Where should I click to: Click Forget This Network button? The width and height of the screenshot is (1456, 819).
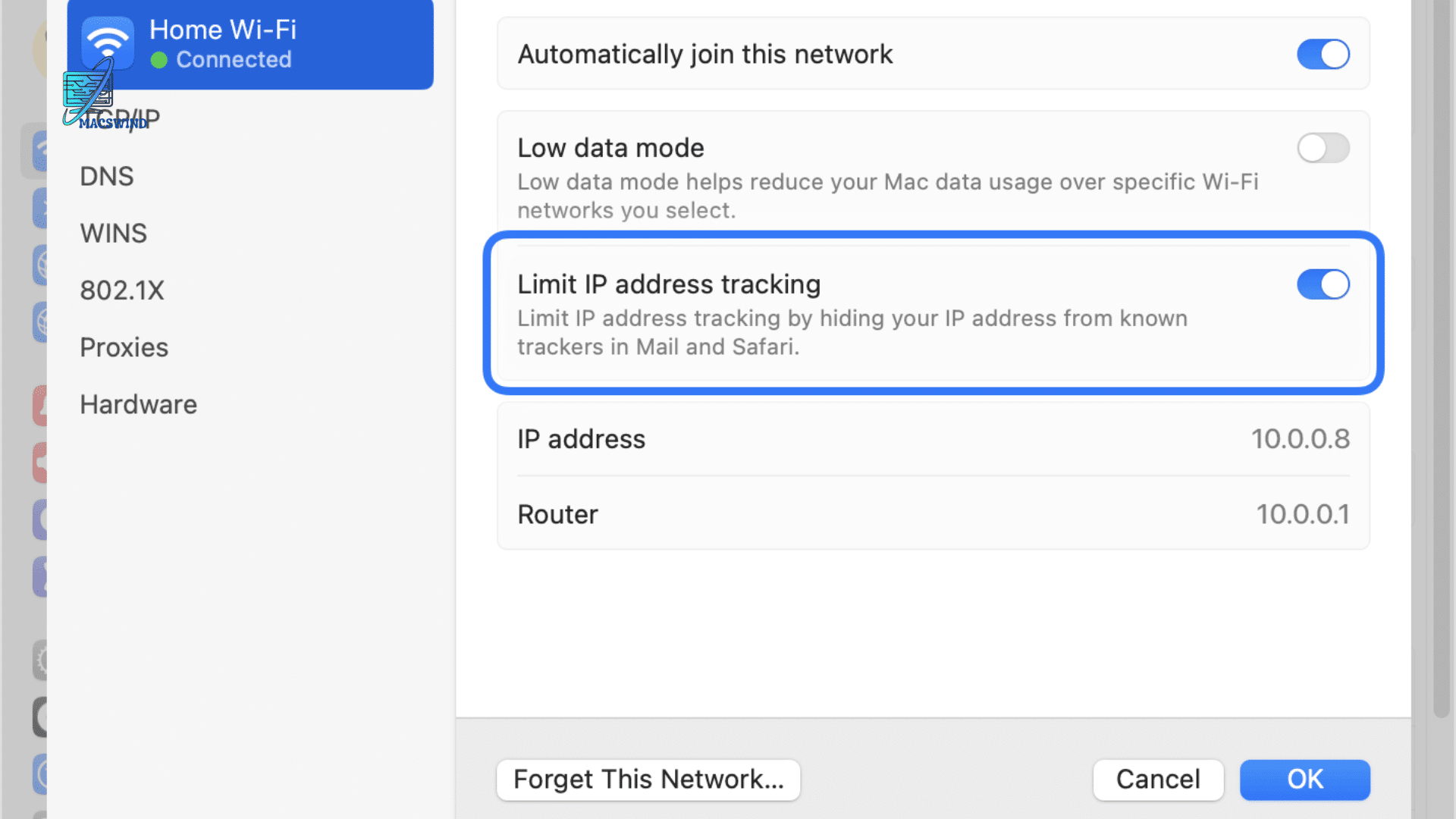[648, 780]
